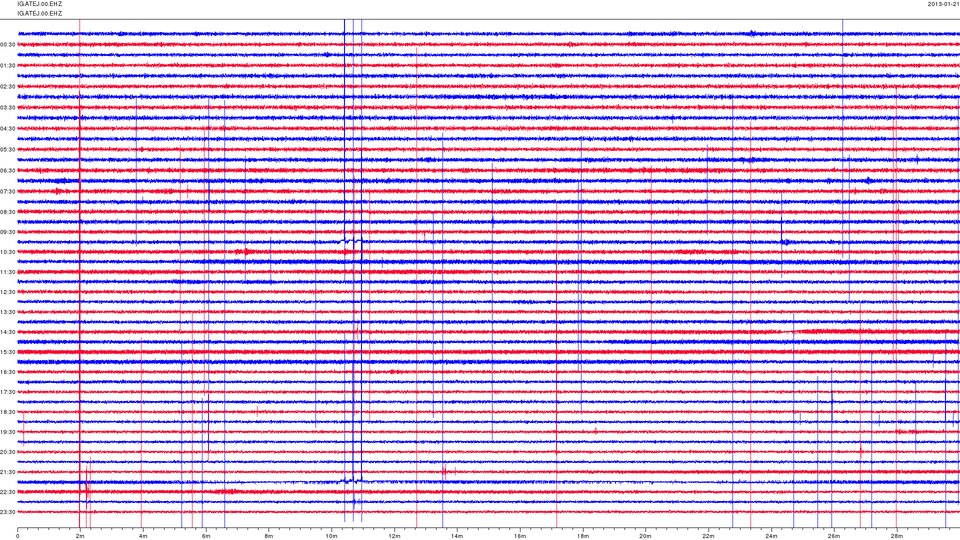
Task: Click the 04:30 time label
Action: click(x=7, y=129)
